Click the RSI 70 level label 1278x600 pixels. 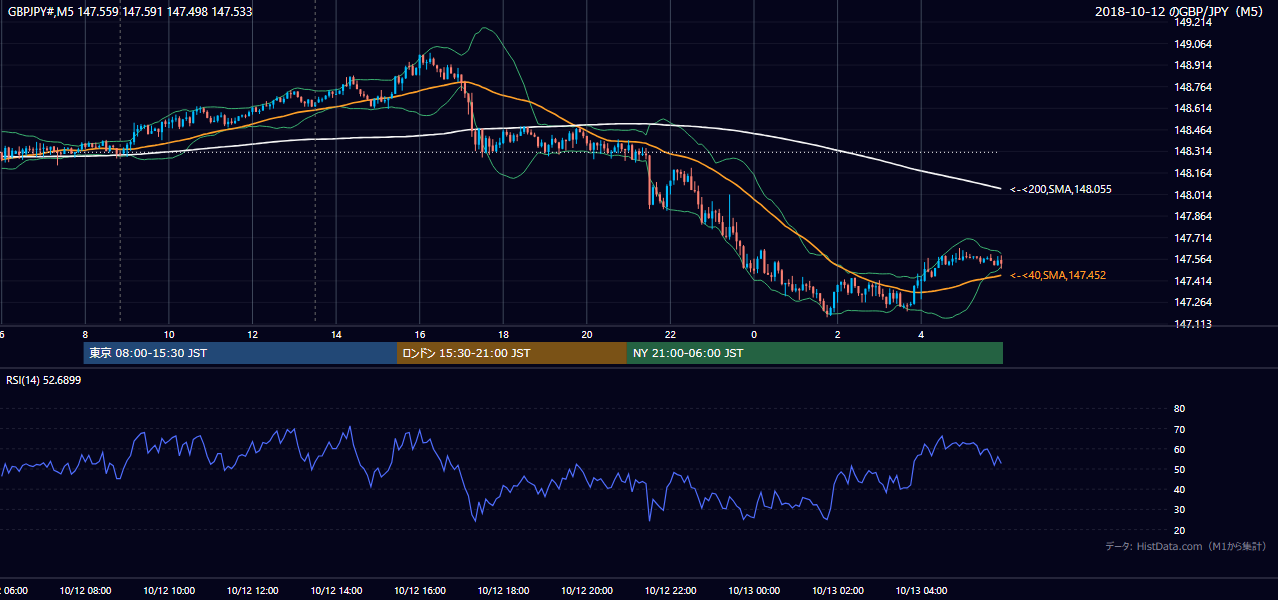tap(1179, 429)
